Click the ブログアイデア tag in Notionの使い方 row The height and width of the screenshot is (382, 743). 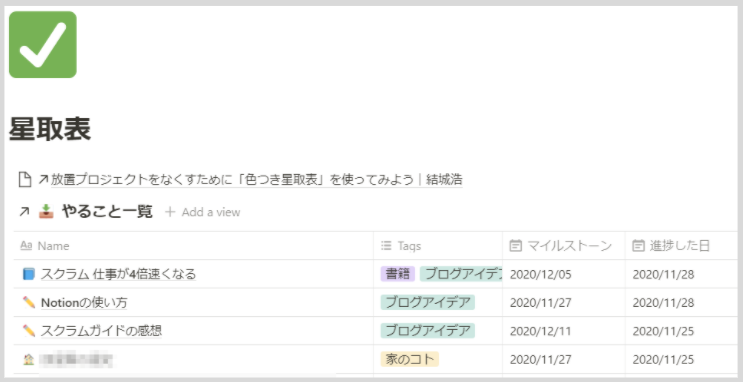pyautogui.click(x=428, y=302)
